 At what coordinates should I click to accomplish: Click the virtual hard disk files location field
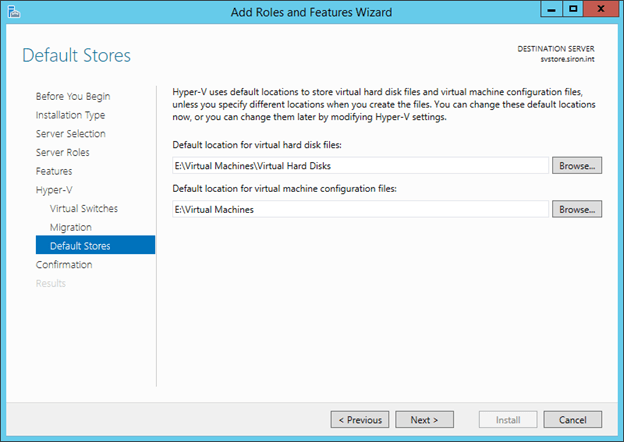pos(360,166)
